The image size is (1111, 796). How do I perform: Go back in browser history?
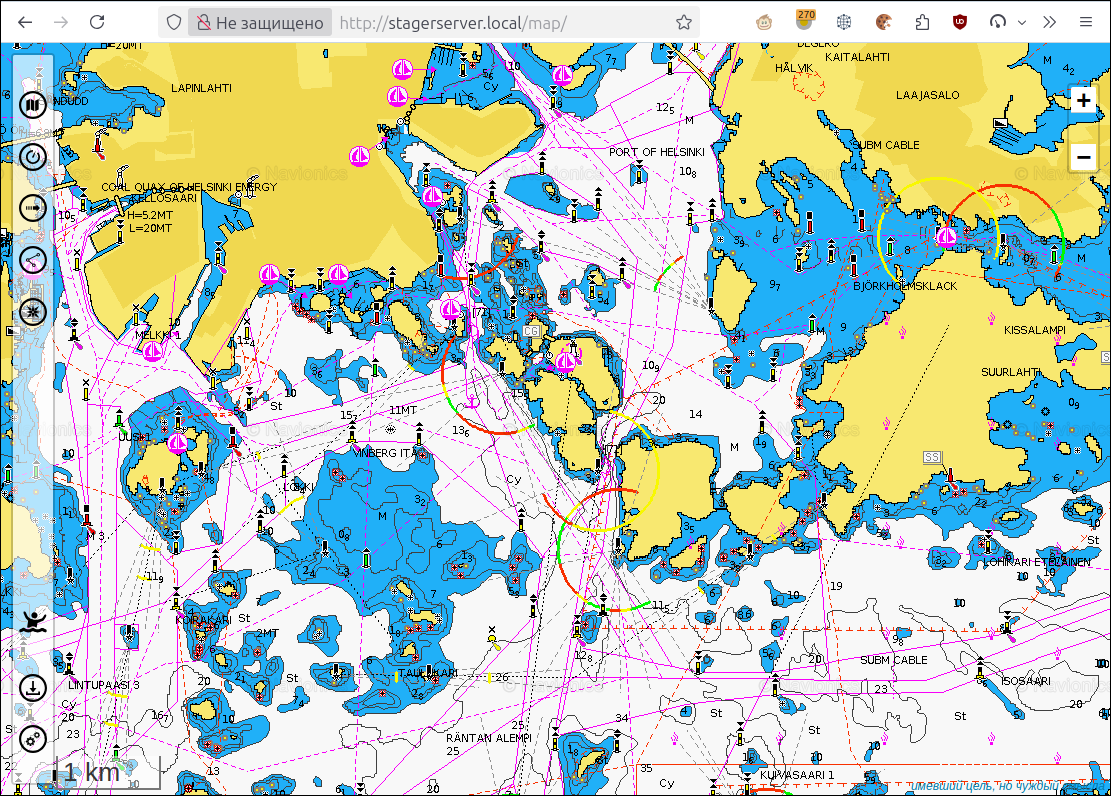tap(26, 23)
